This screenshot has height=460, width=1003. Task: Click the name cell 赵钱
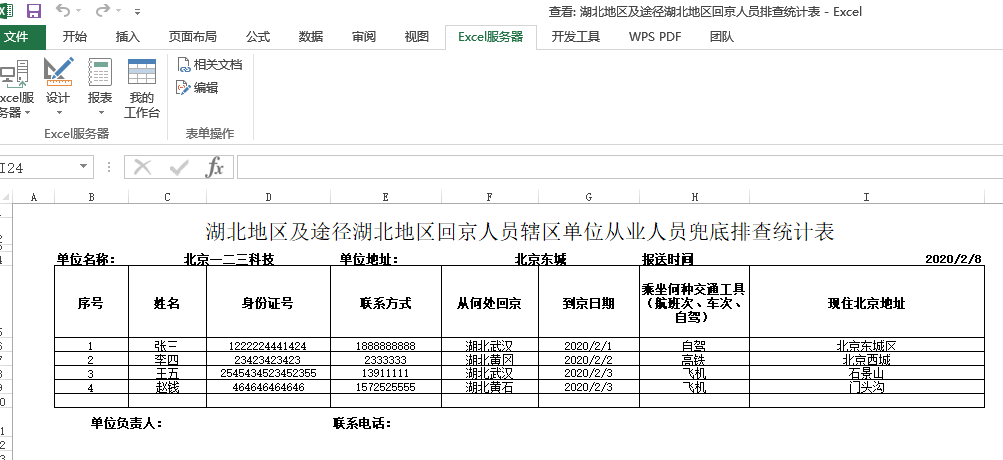click(x=168, y=387)
